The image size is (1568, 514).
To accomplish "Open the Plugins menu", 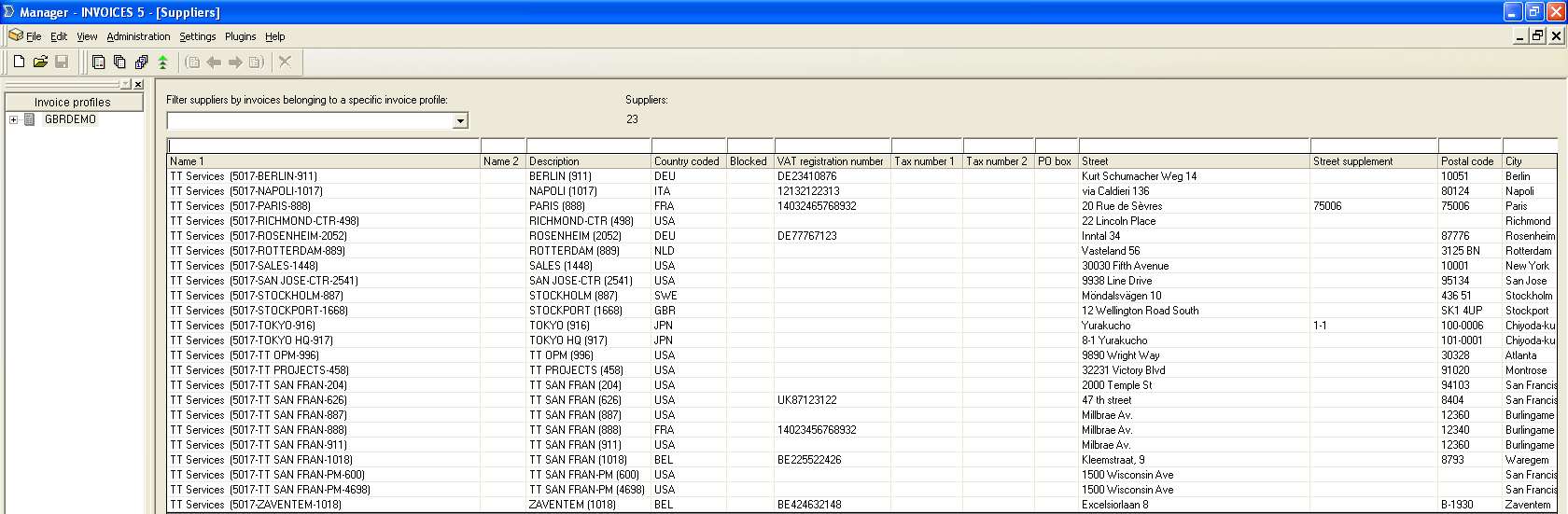I will pos(240,36).
